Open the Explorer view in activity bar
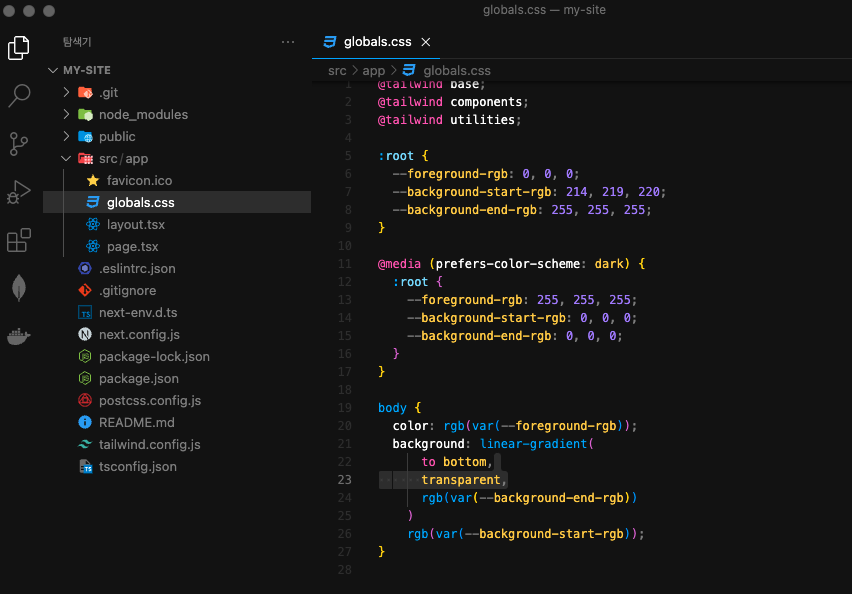This screenshot has width=852, height=594. tap(18, 48)
